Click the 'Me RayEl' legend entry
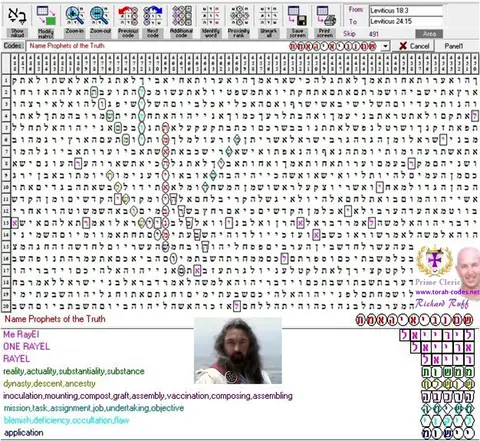 coord(21,334)
